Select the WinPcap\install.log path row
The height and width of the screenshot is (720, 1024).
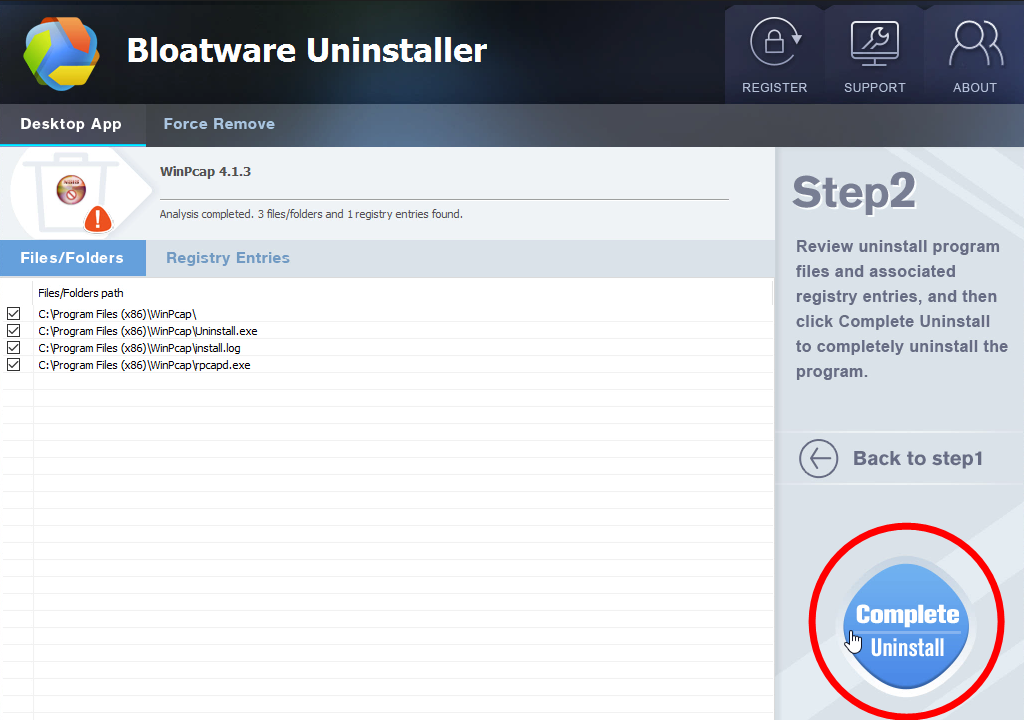(x=387, y=348)
